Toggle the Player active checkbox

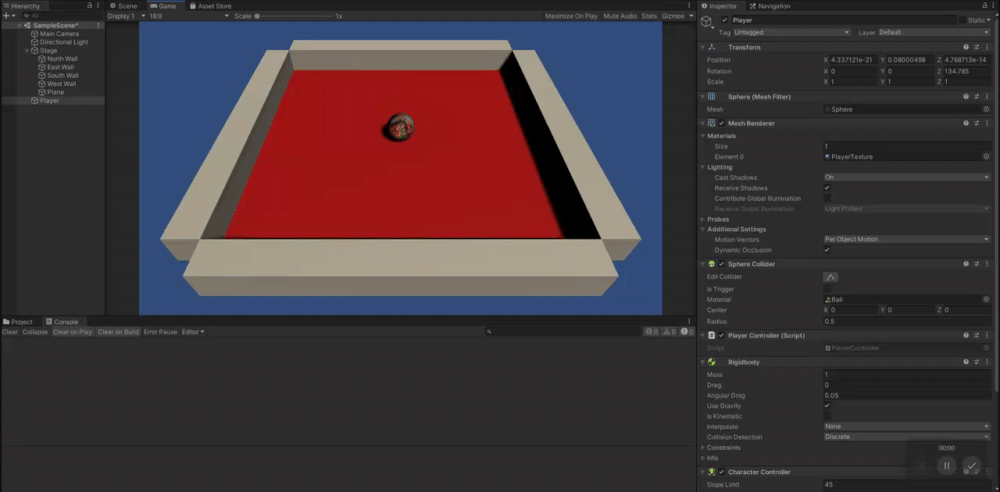724,20
